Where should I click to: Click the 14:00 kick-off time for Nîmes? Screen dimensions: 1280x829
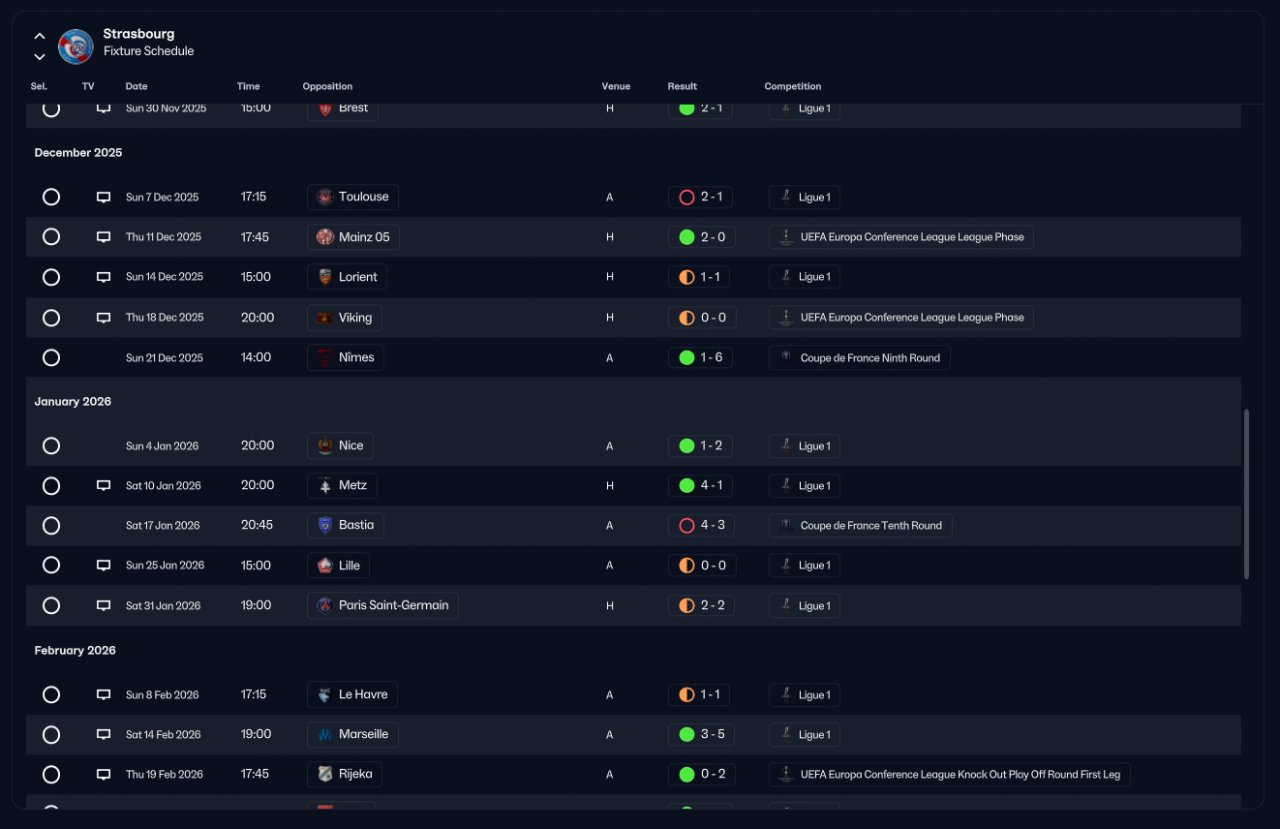tap(256, 357)
